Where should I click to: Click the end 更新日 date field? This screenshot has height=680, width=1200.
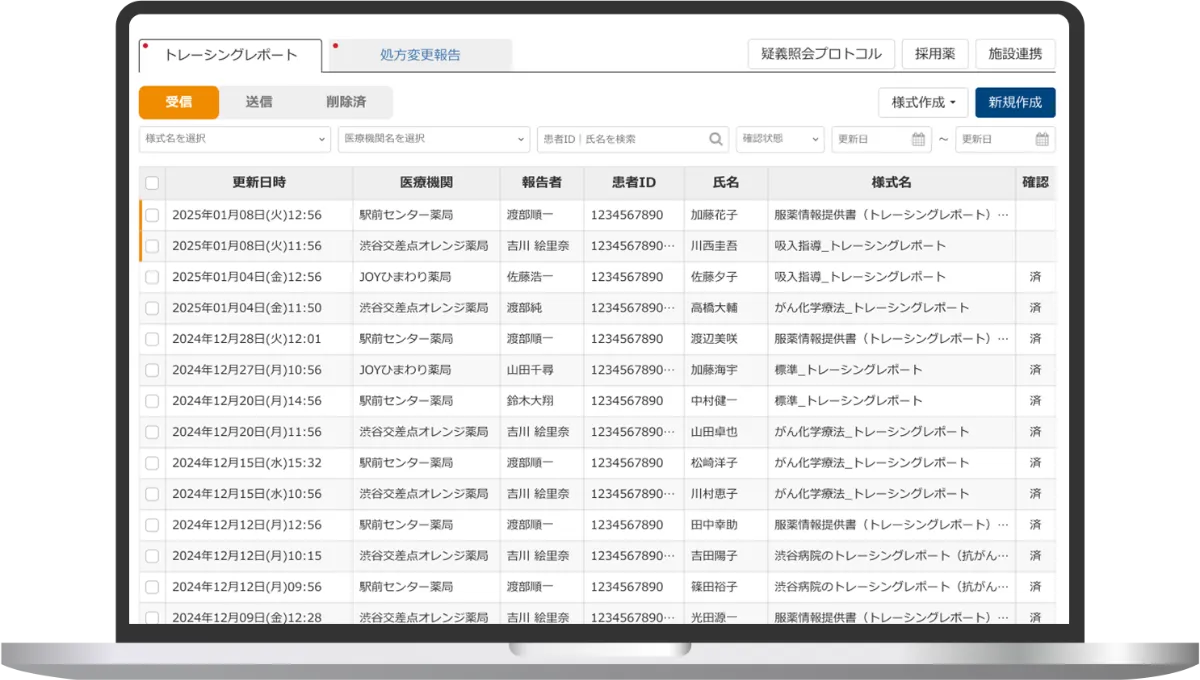pos(1005,139)
